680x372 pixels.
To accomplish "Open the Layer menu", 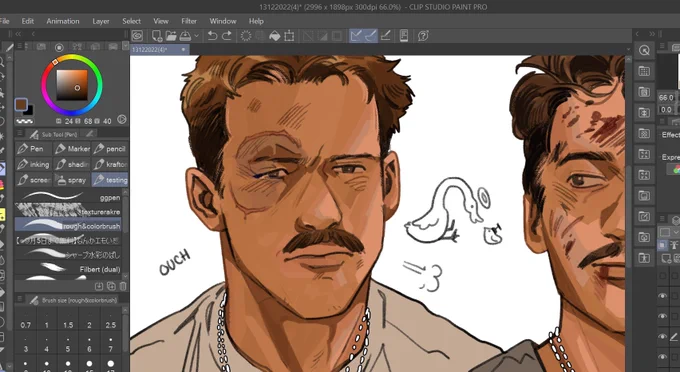I will pyautogui.click(x=101, y=21).
